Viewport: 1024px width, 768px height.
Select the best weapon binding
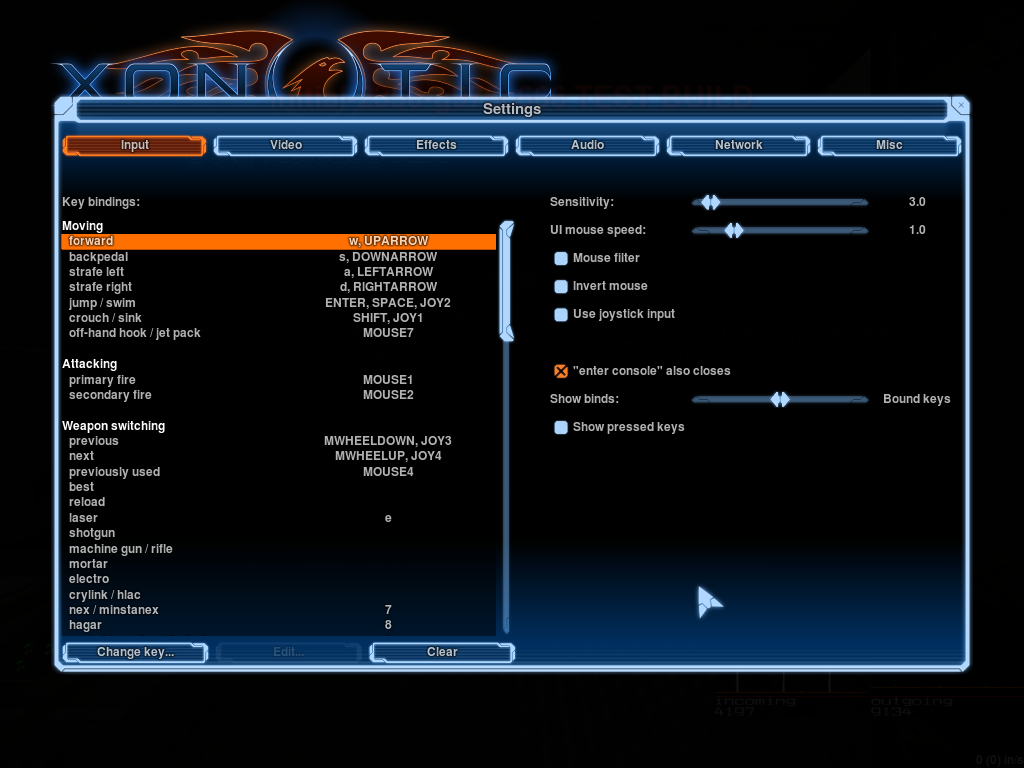(x=279, y=487)
